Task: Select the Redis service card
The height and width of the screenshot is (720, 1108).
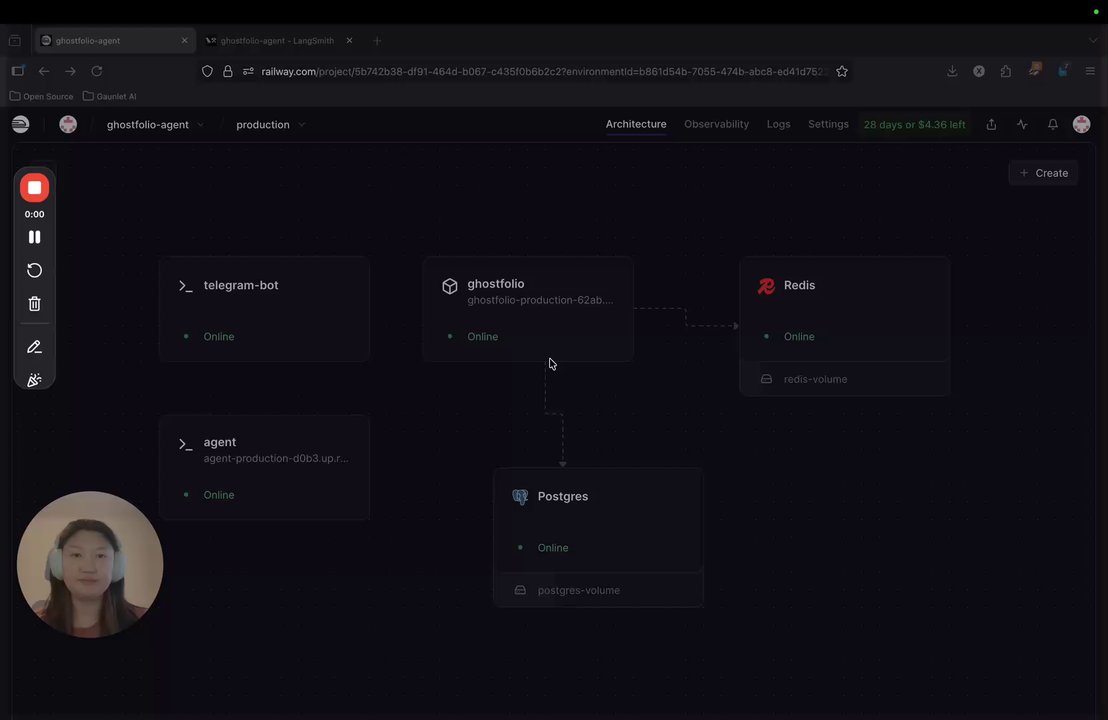Action: click(844, 309)
